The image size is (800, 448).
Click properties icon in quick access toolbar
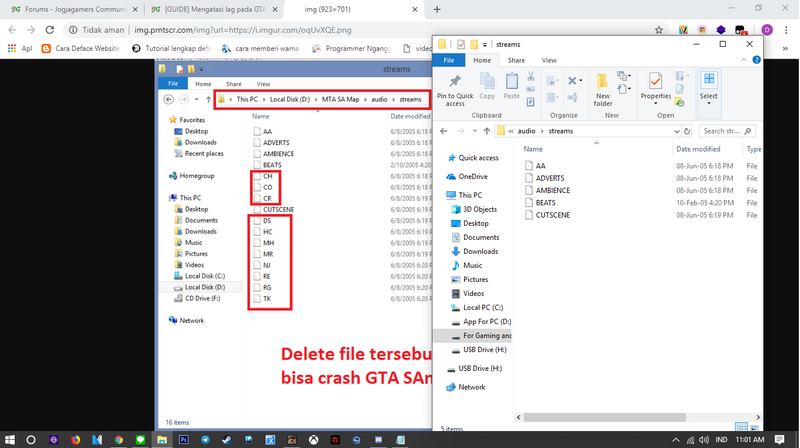click(x=461, y=44)
